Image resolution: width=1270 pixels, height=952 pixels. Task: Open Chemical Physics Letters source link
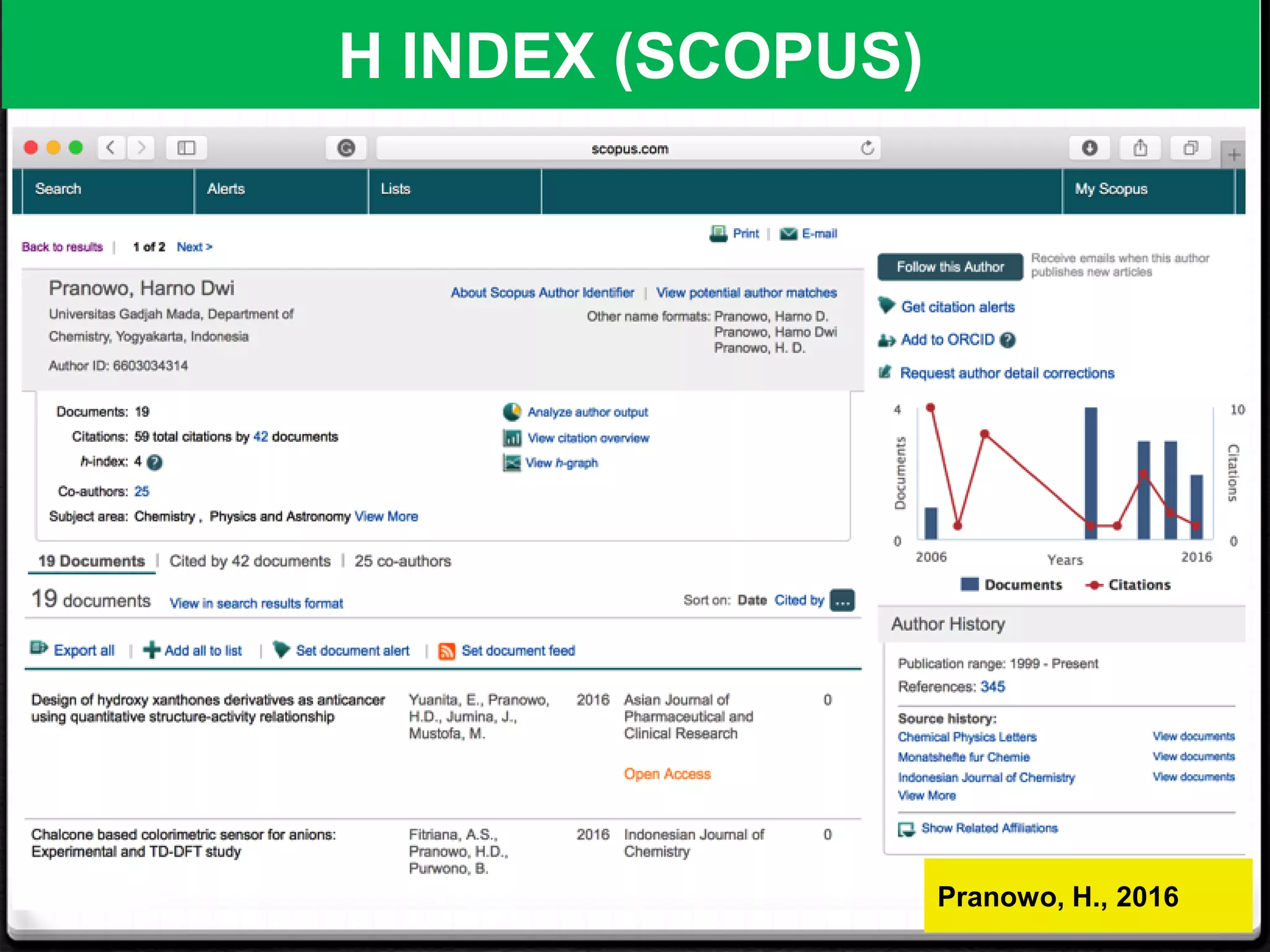click(967, 737)
